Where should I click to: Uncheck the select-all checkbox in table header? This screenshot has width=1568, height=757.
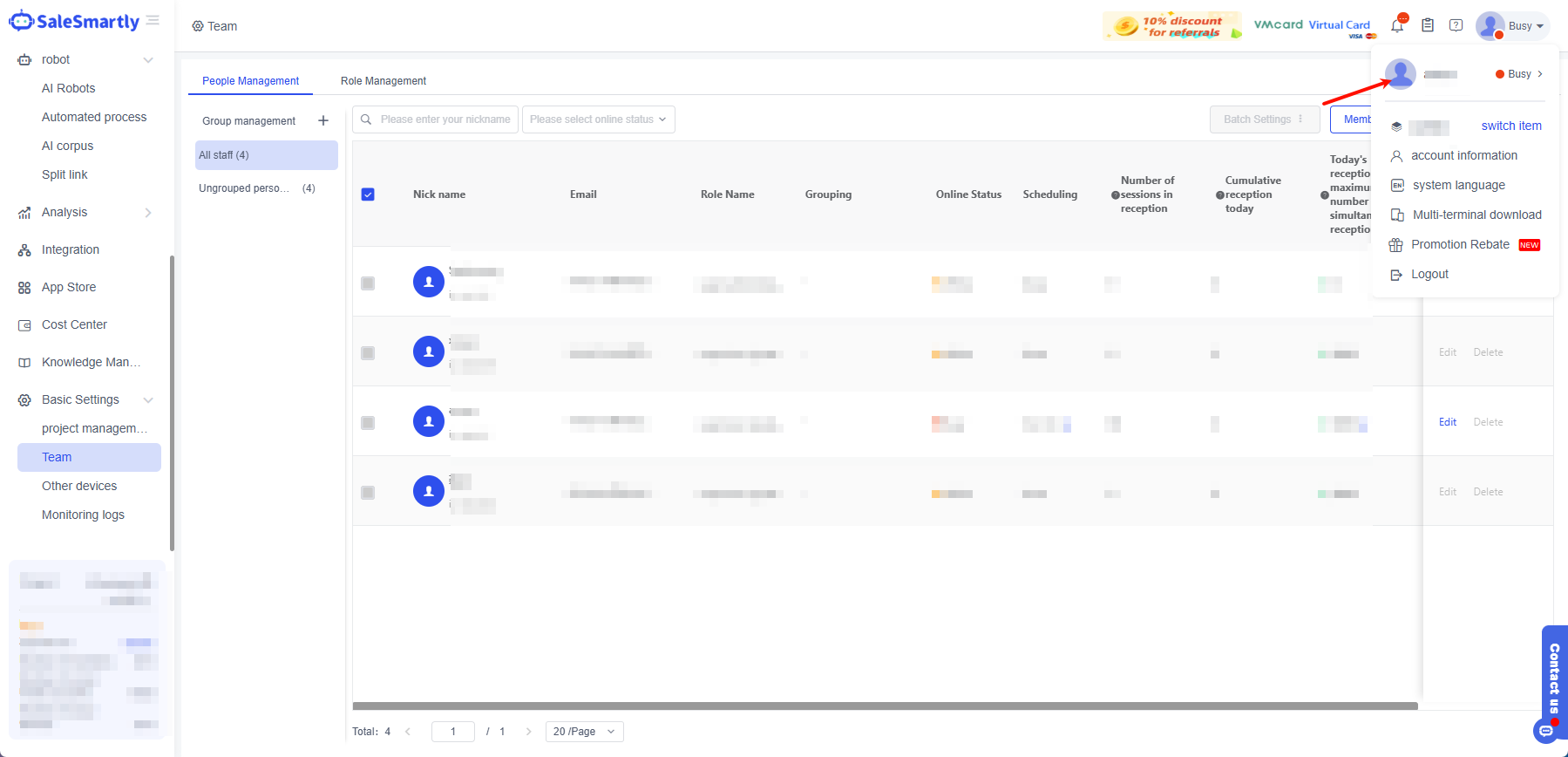tap(368, 194)
